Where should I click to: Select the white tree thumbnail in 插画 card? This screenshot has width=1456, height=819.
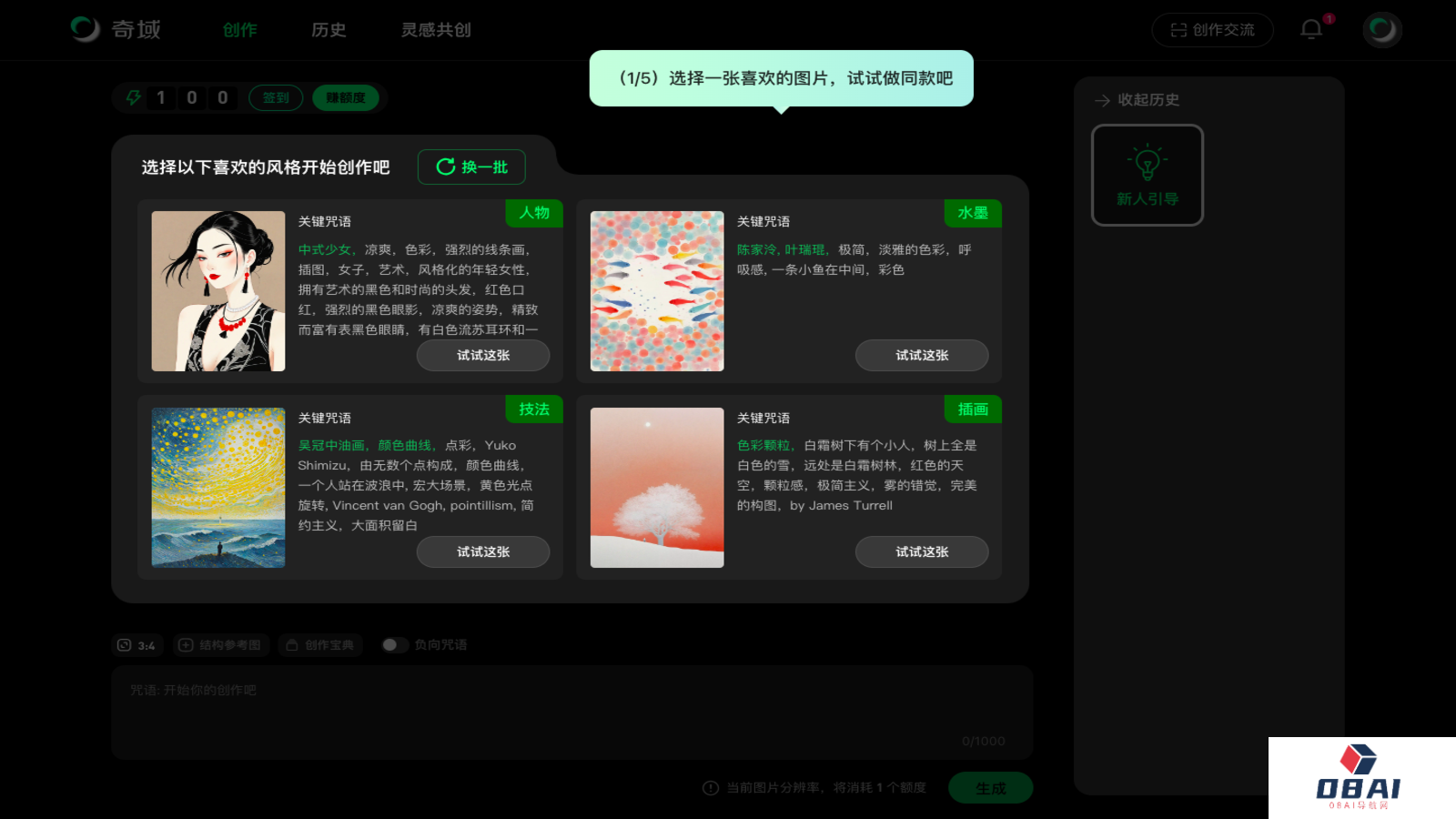656,488
